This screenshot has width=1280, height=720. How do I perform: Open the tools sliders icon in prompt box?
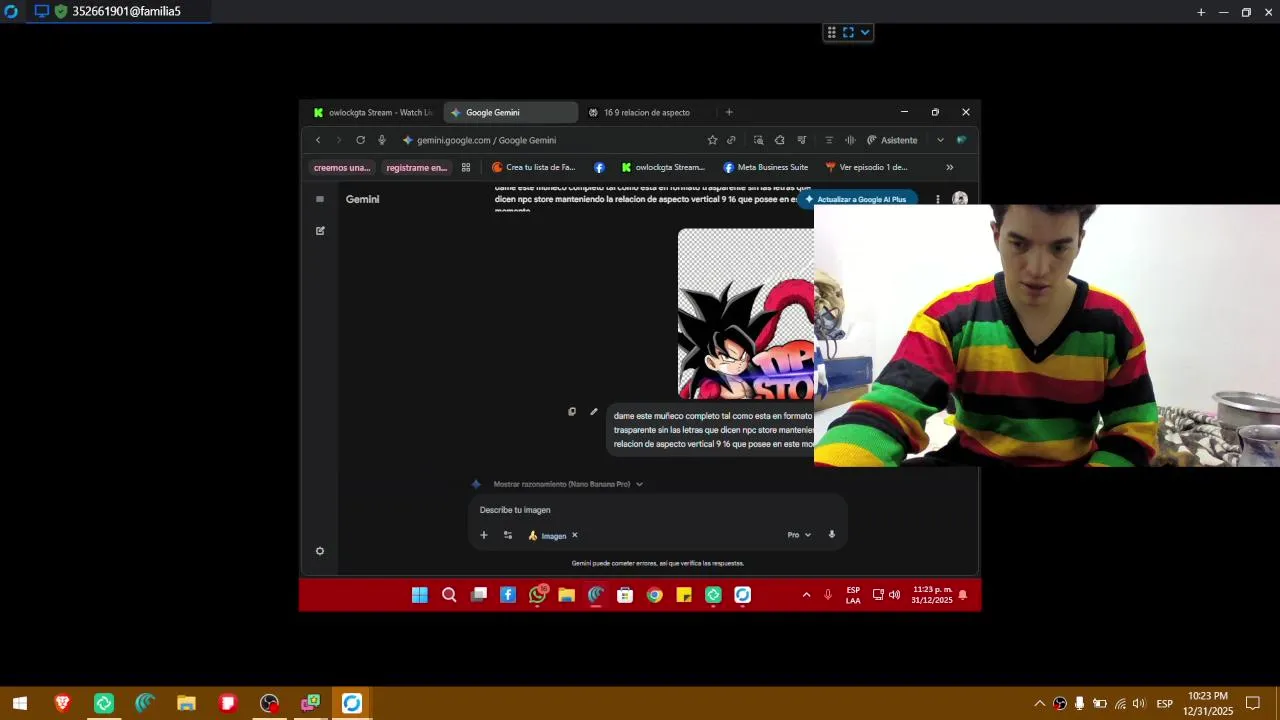508,535
